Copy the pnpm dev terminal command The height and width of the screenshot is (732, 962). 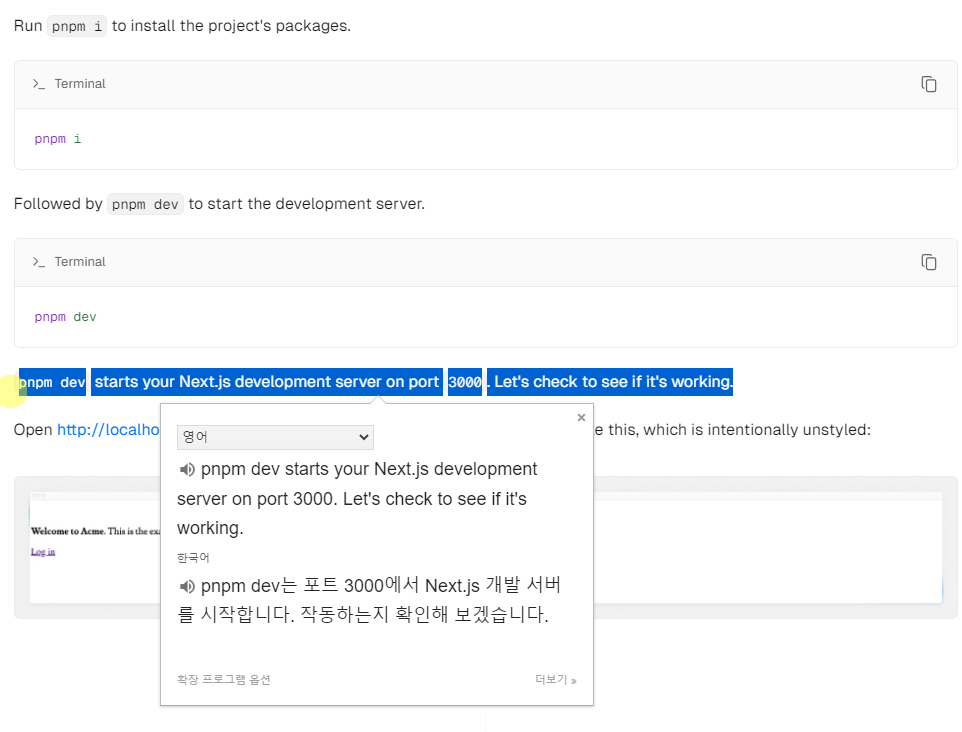(928, 262)
